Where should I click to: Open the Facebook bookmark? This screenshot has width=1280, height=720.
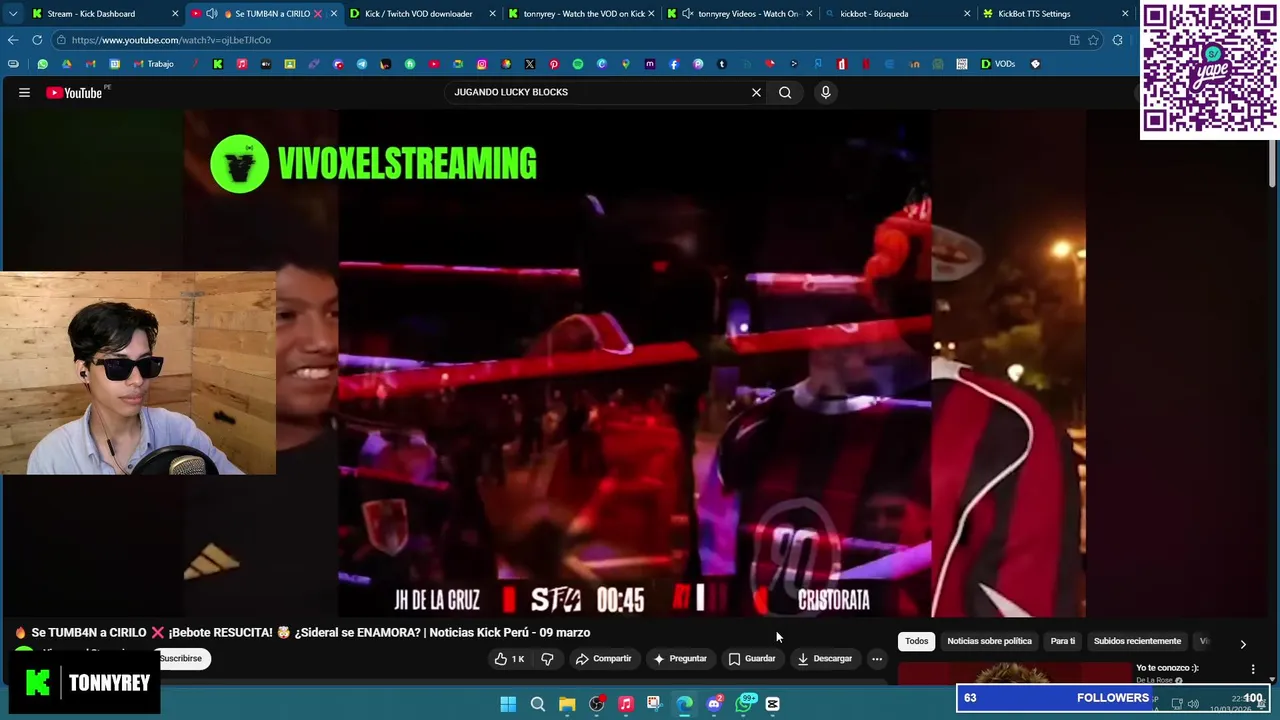pos(673,64)
